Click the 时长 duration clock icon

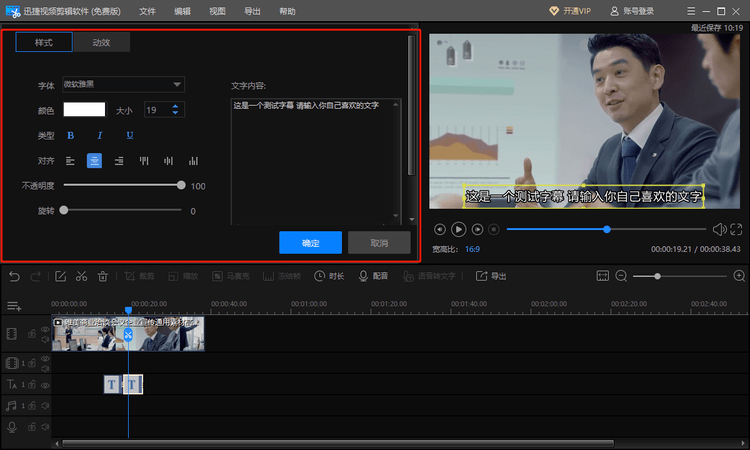tap(320, 276)
